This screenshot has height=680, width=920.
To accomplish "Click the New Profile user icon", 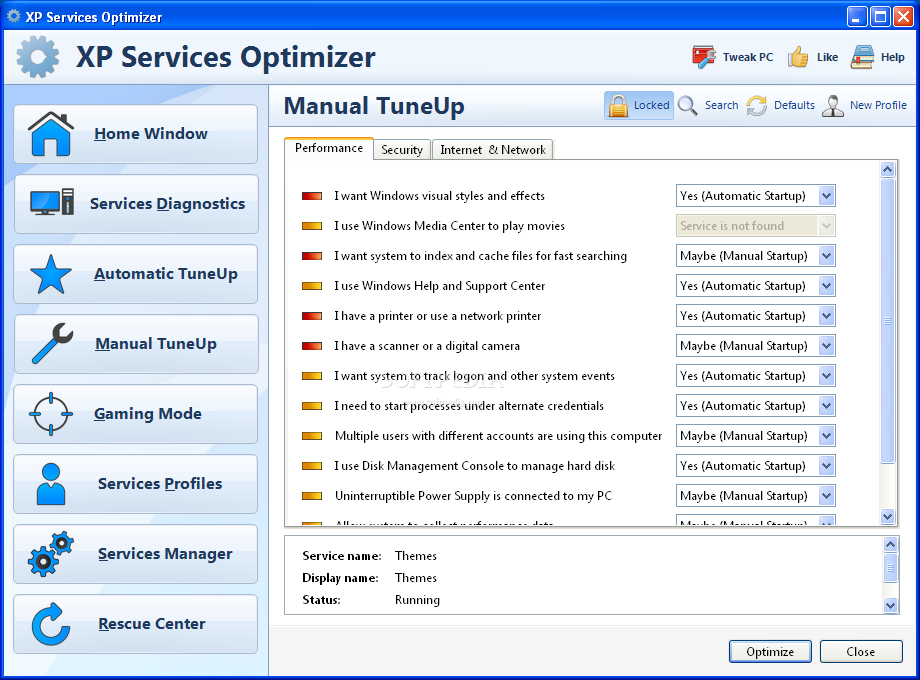I will click(x=833, y=106).
